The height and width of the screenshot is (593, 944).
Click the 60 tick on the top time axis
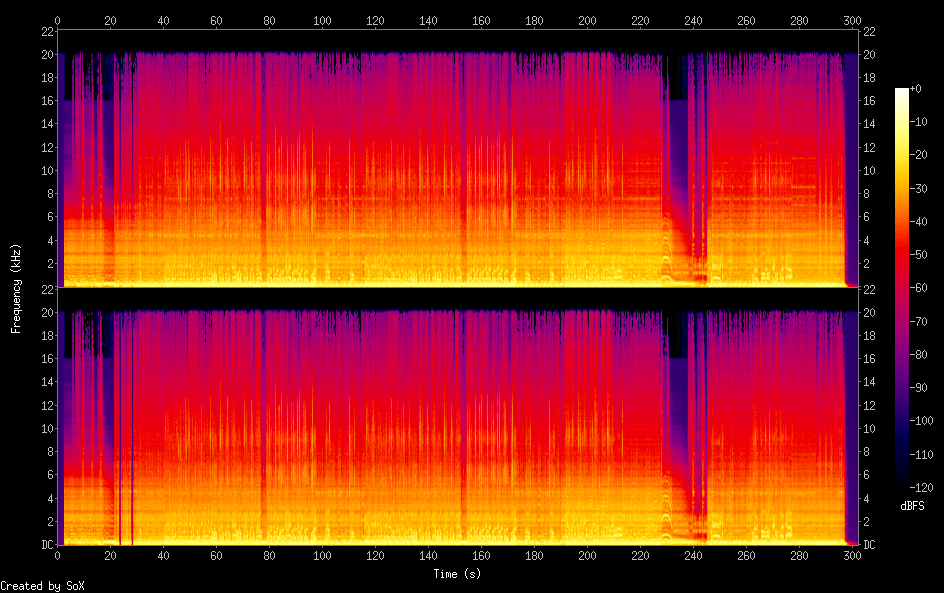click(x=216, y=20)
